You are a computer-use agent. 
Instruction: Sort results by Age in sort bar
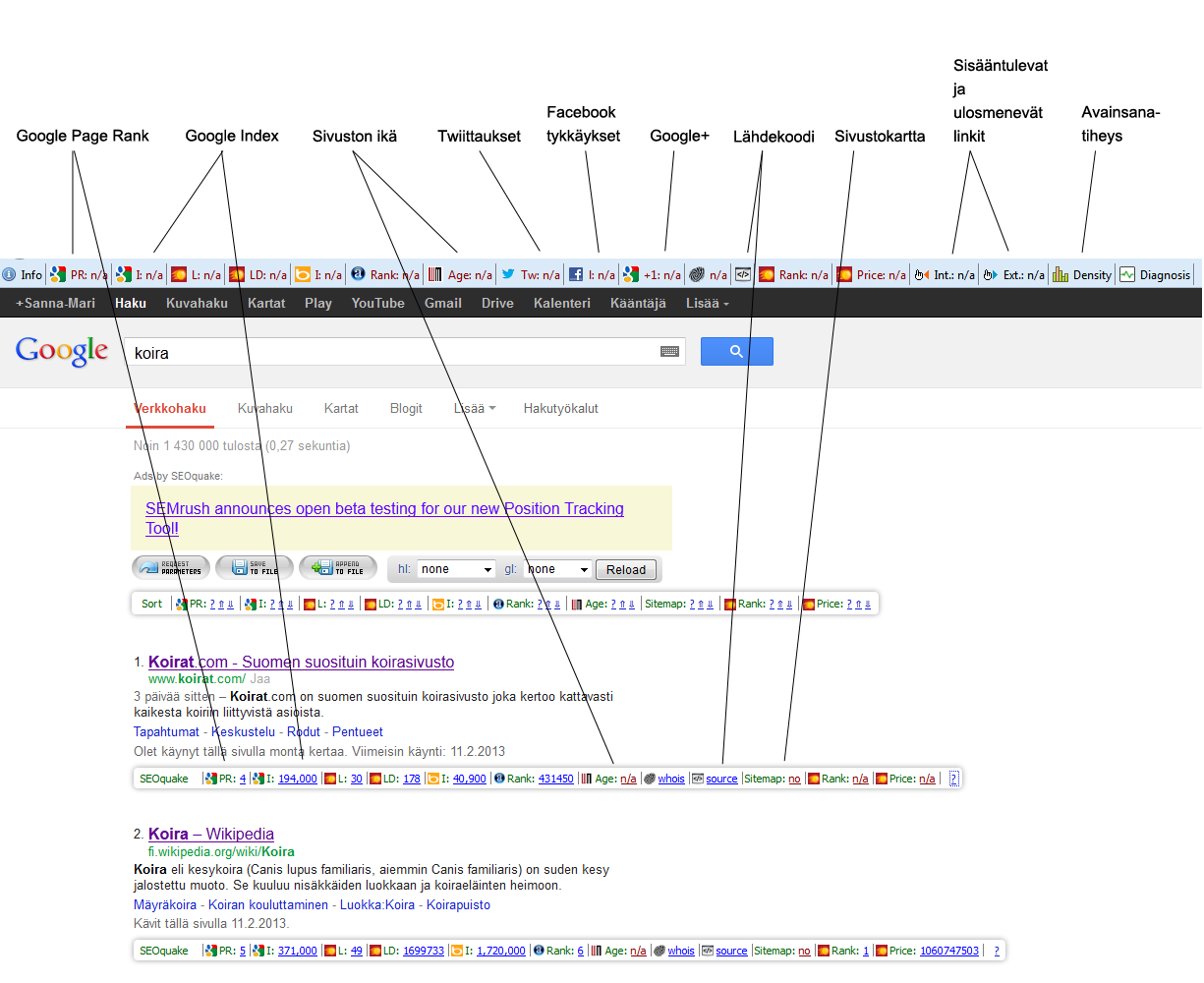pos(603,604)
